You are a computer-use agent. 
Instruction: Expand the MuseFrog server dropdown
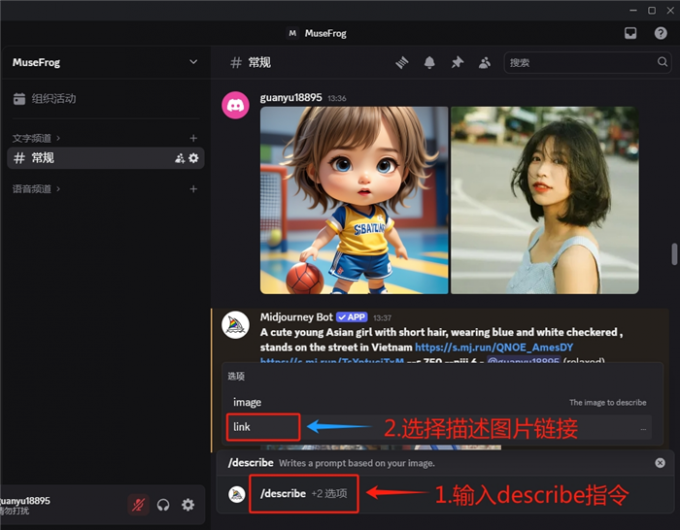point(193,62)
